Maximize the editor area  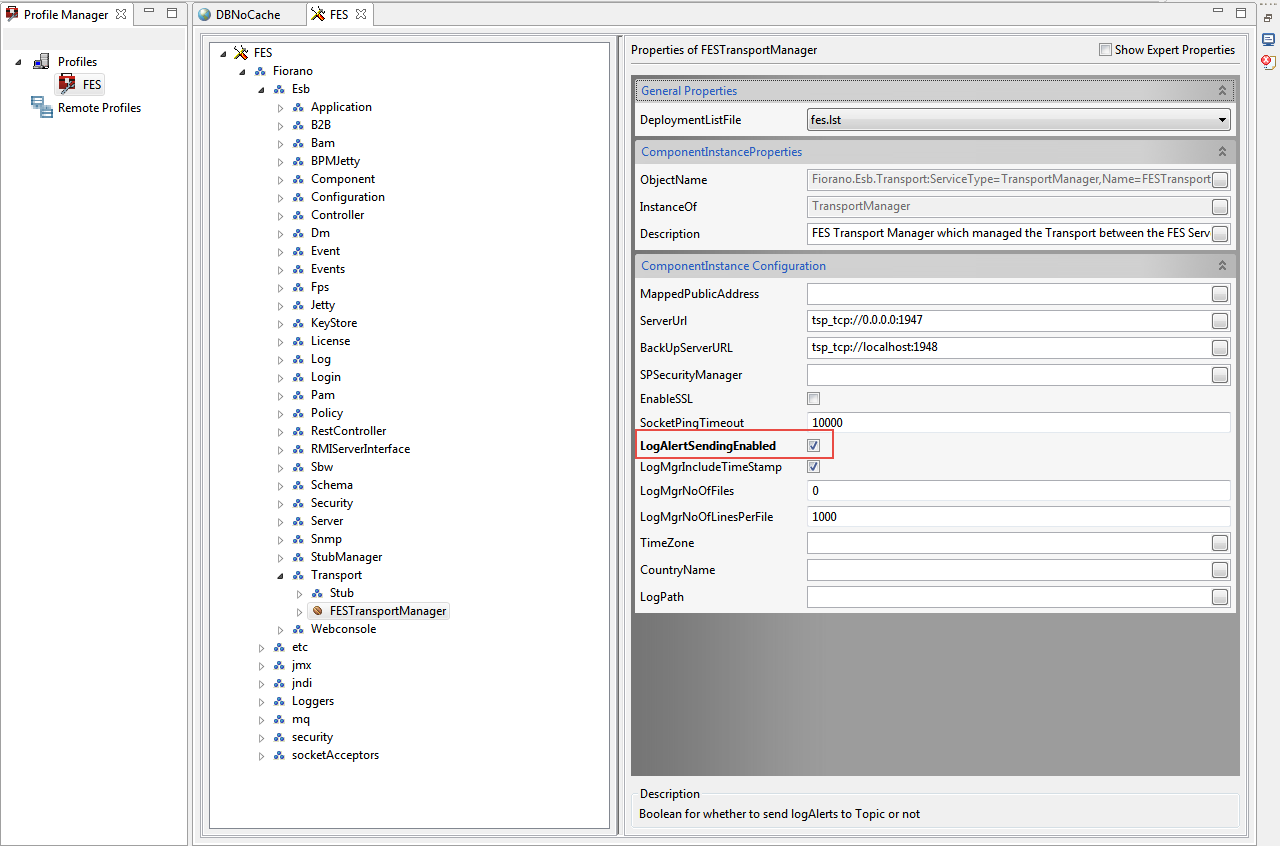(1240, 13)
